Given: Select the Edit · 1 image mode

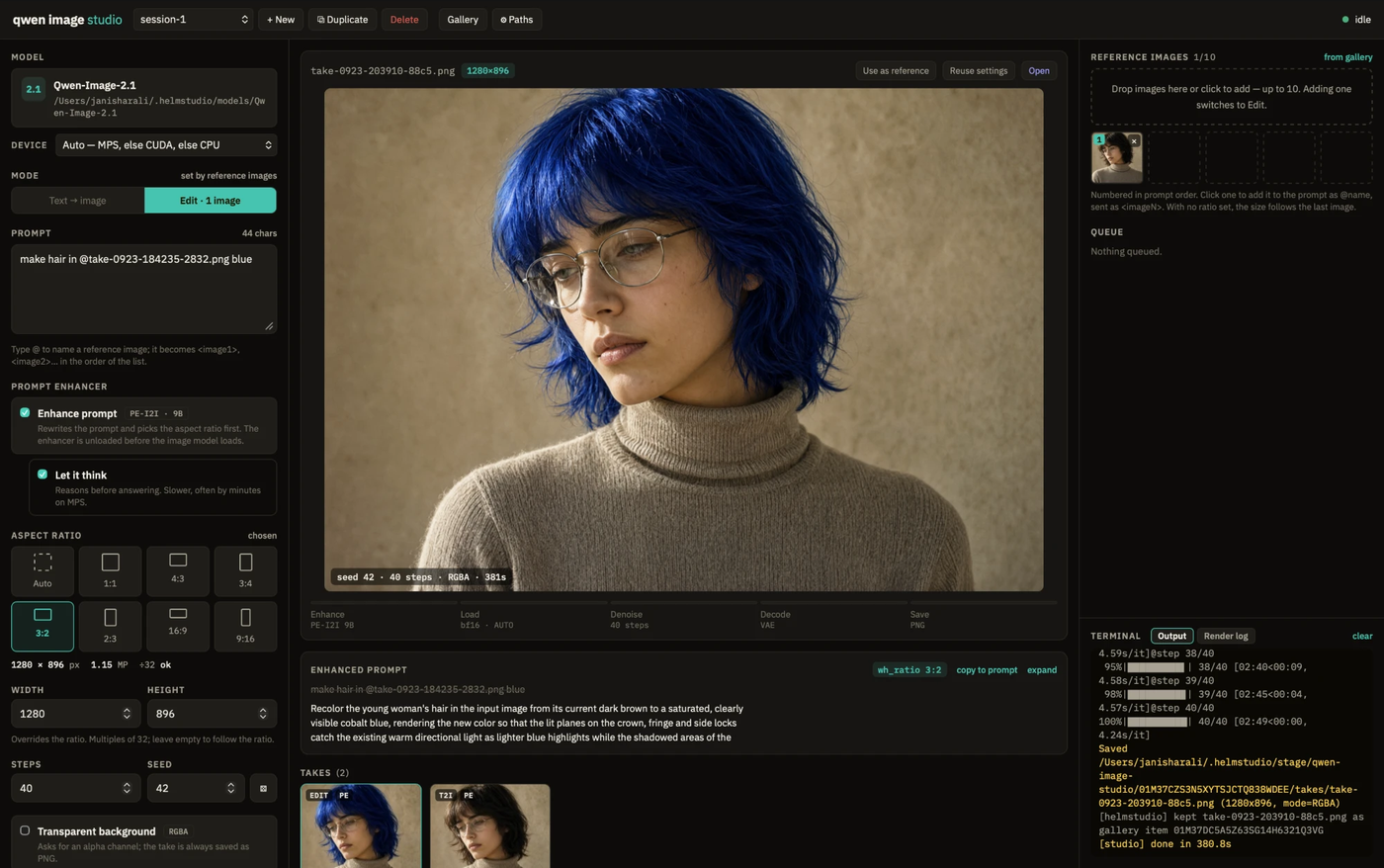Looking at the screenshot, I should (x=211, y=201).
